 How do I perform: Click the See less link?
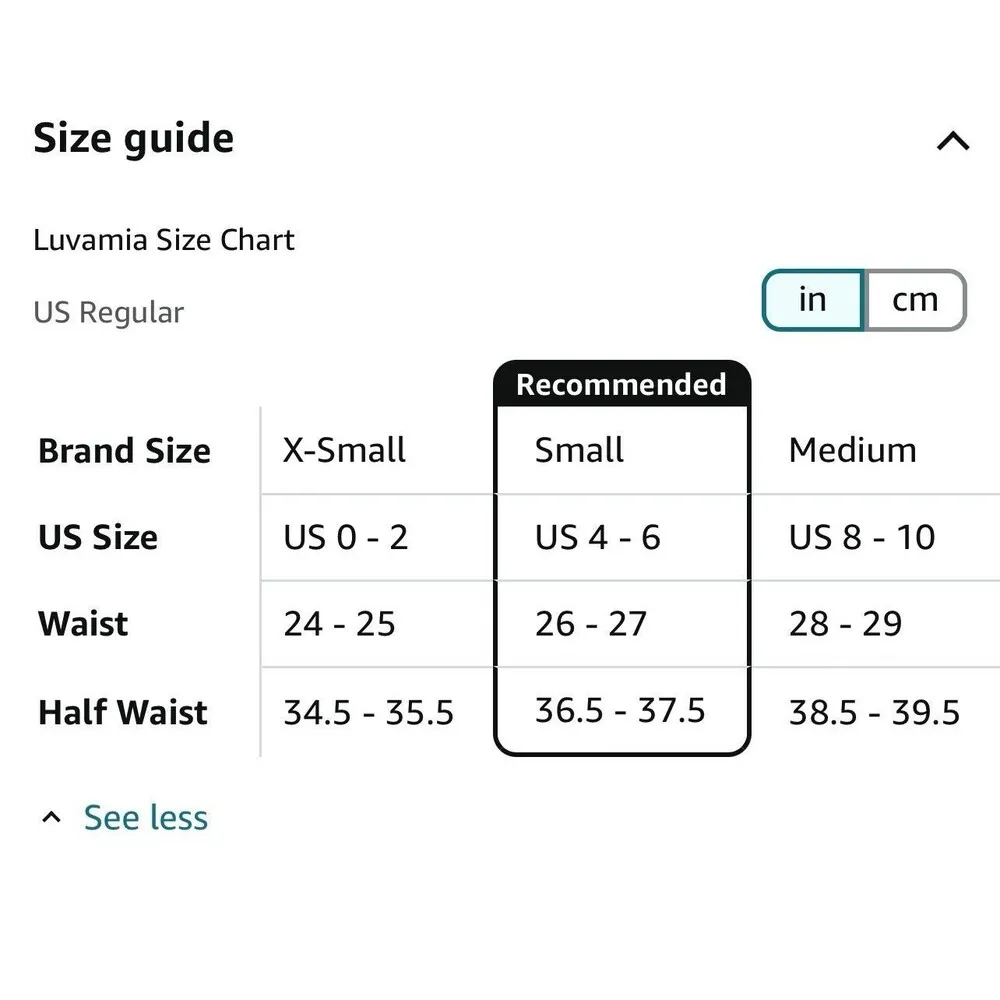pos(146,817)
